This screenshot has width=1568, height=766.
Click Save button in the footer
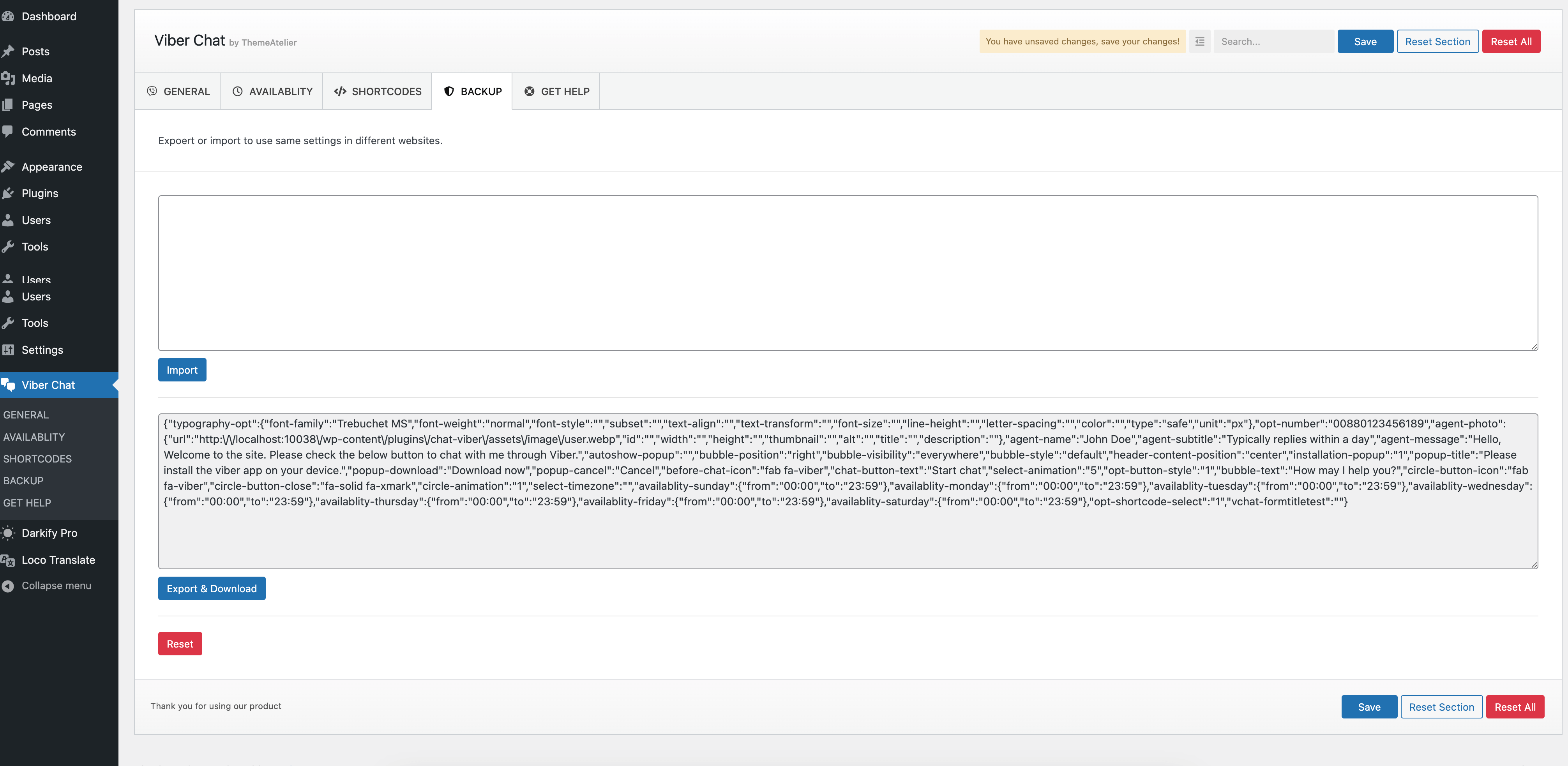[1370, 707]
